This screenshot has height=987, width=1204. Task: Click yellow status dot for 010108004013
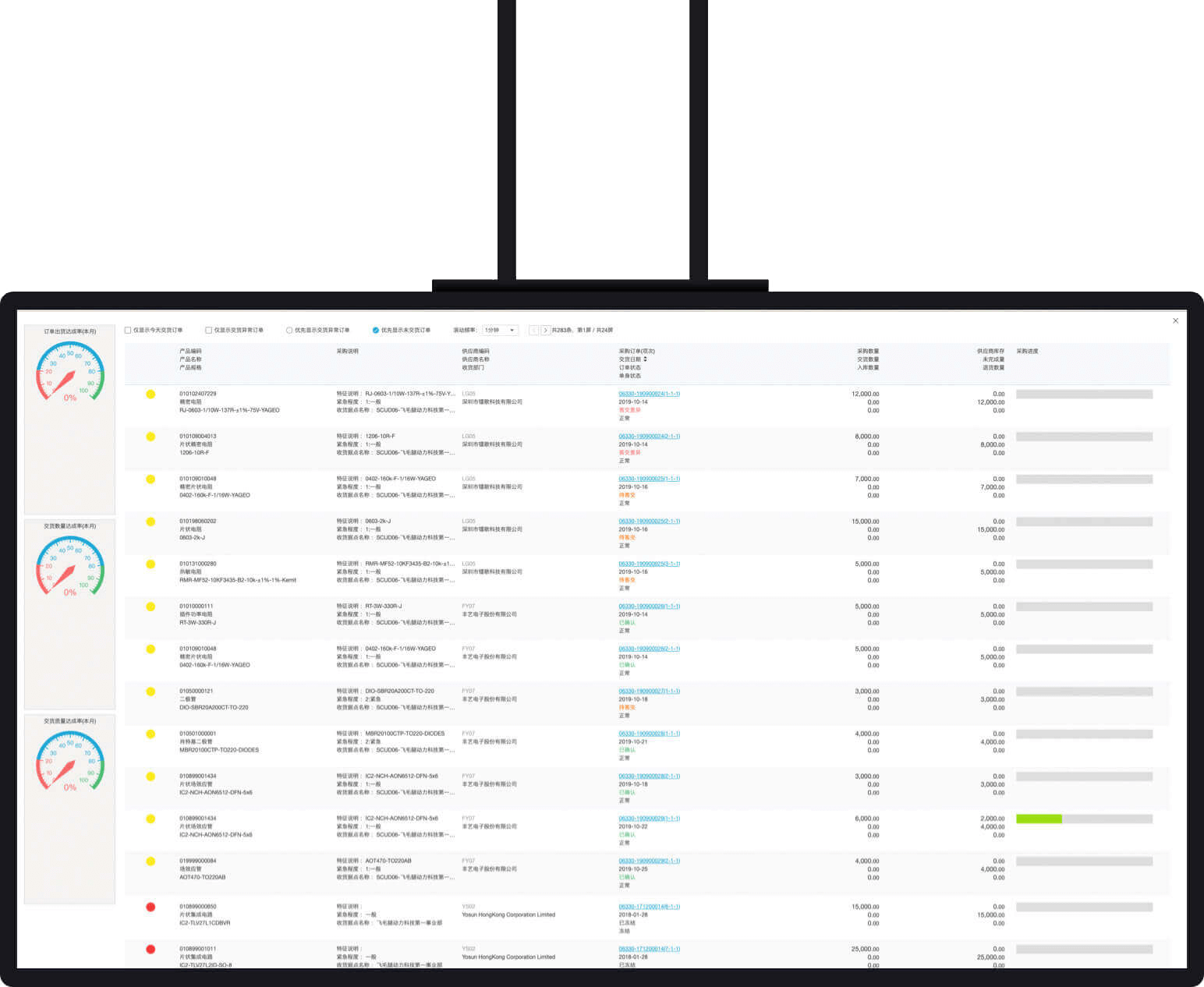pyautogui.click(x=150, y=437)
